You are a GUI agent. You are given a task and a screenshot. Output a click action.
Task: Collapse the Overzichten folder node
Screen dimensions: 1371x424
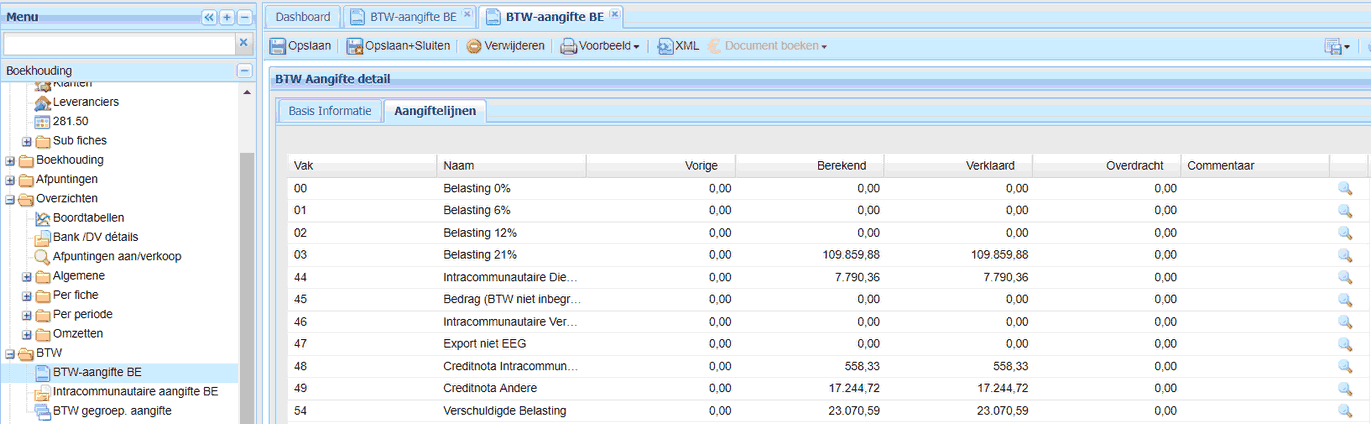pyautogui.click(x=11, y=199)
